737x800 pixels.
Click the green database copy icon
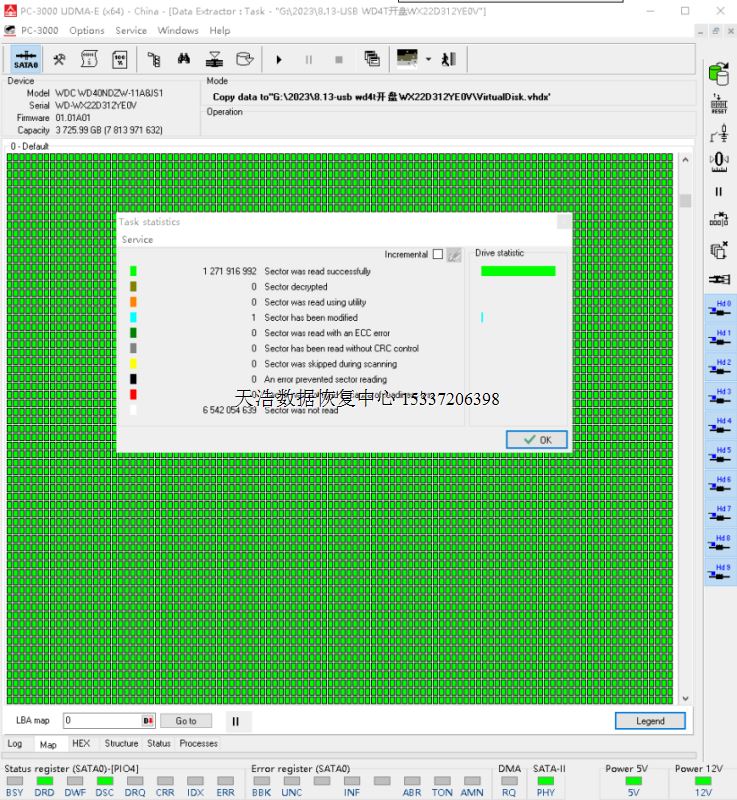click(x=718, y=73)
